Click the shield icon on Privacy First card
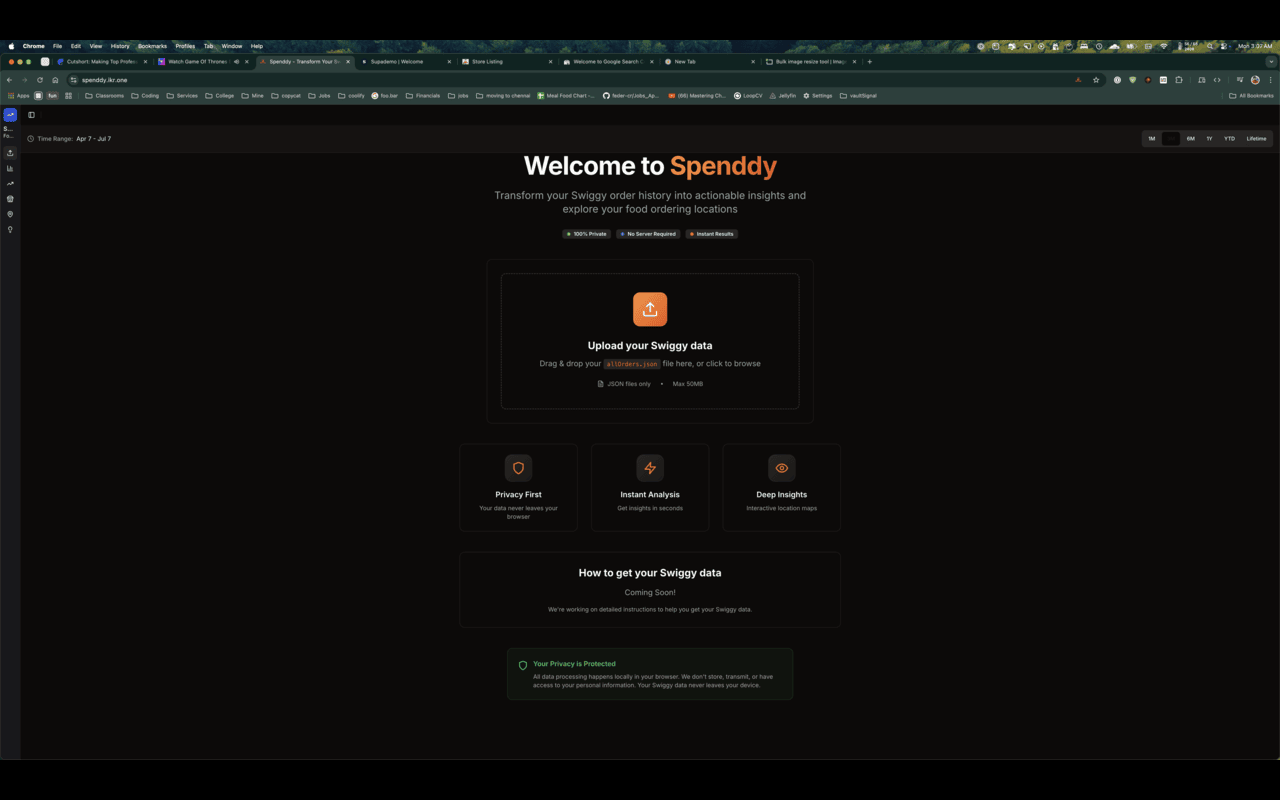 (x=518, y=468)
